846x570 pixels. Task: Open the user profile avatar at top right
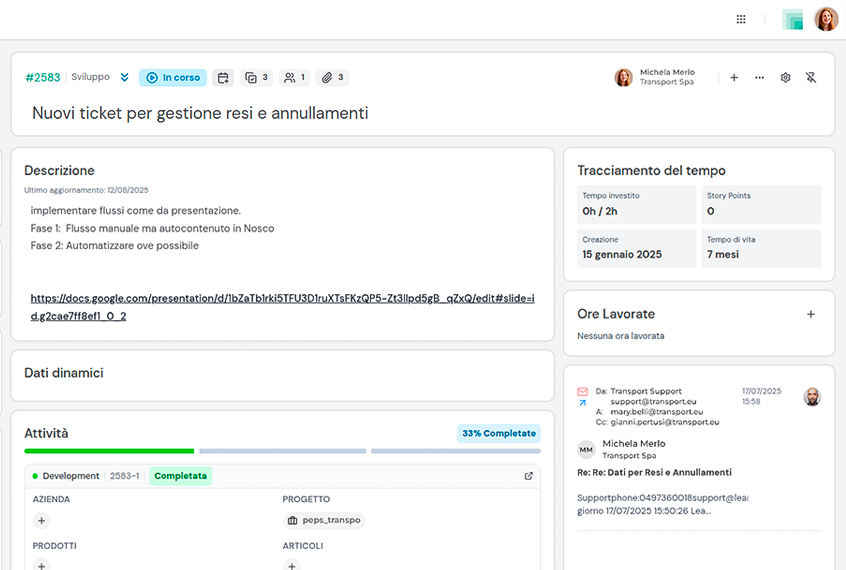click(x=826, y=19)
